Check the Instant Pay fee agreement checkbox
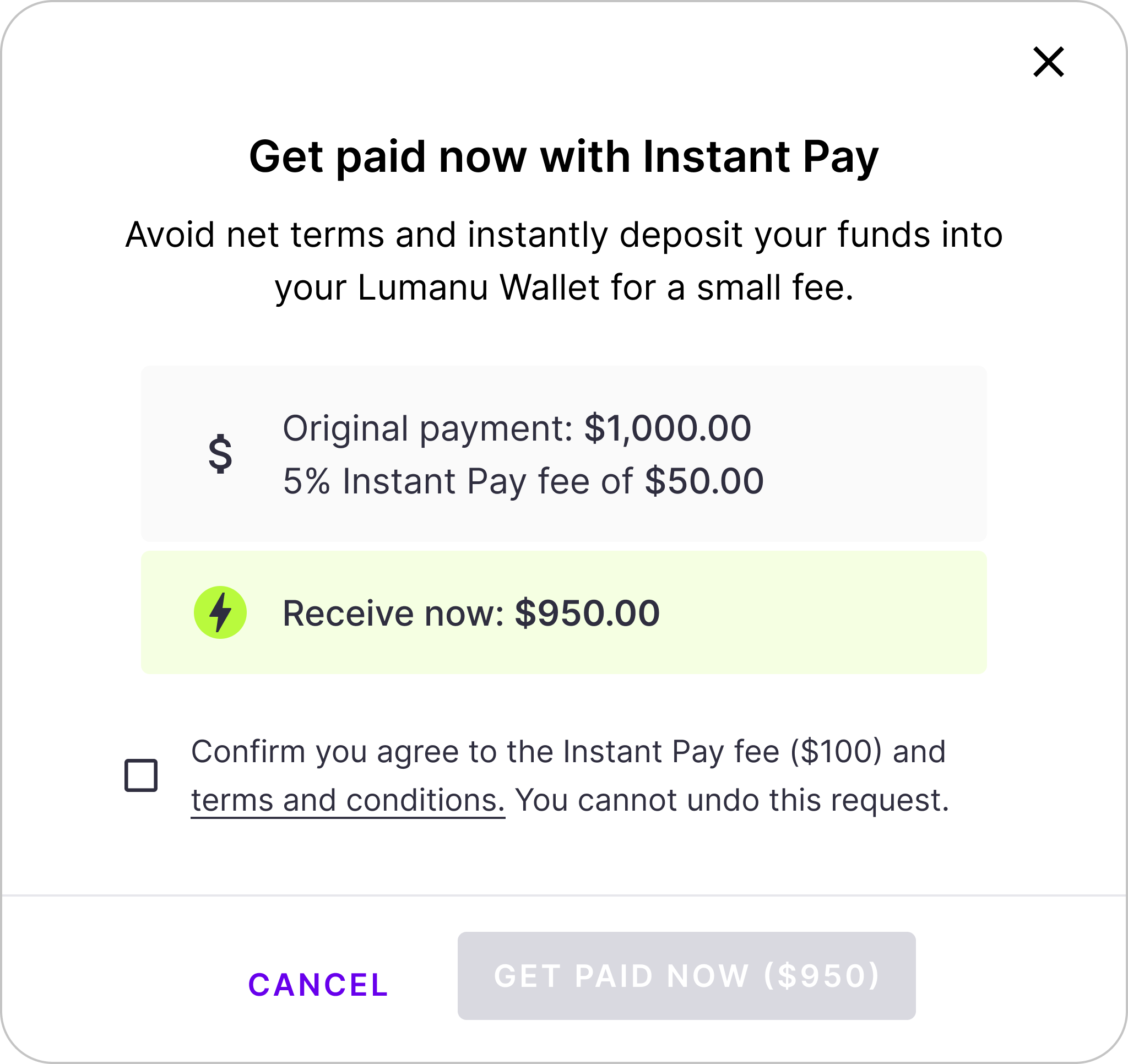Image resolution: width=1128 pixels, height=1064 pixels. pyautogui.click(x=140, y=775)
